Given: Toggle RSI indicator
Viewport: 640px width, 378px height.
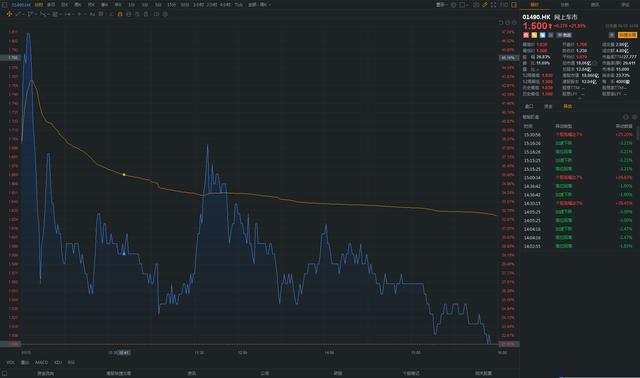Looking at the screenshot, I should [x=71, y=362].
